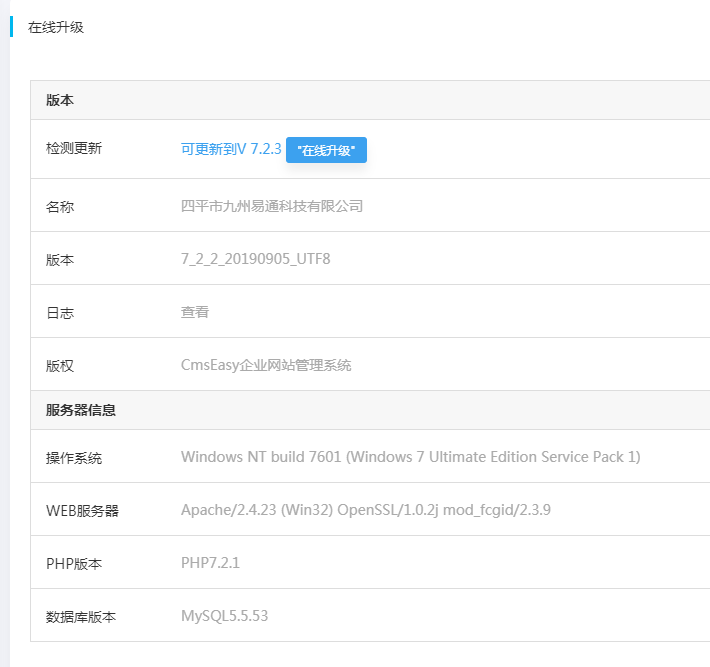This screenshot has height=667, width=710.
Task: Select the "MySQL5.5.53" database value
Action: point(224,616)
